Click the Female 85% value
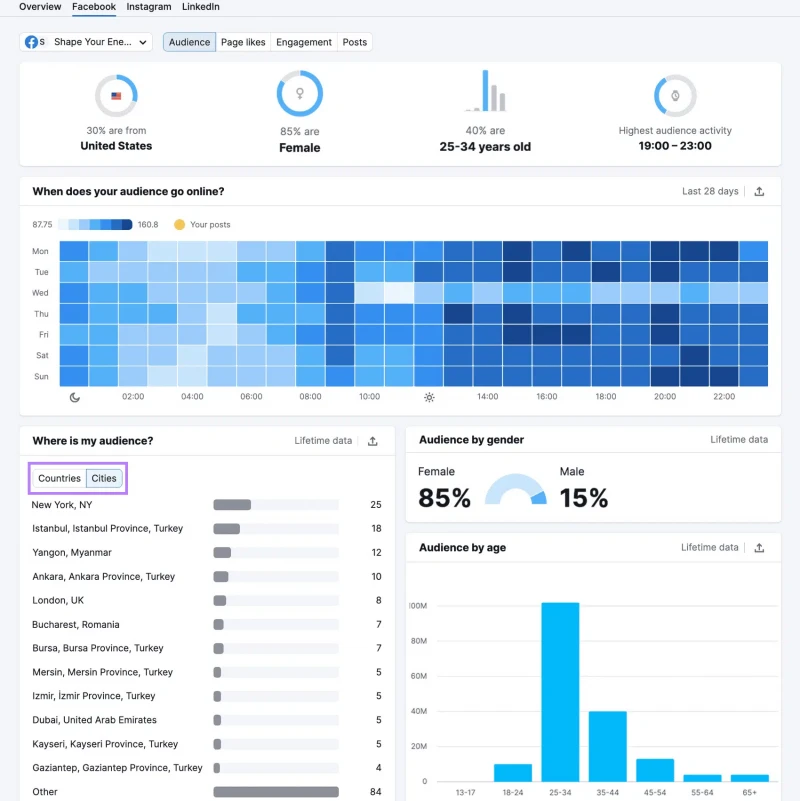Image resolution: width=800 pixels, height=801 pixels. click(x=444, y=498)
